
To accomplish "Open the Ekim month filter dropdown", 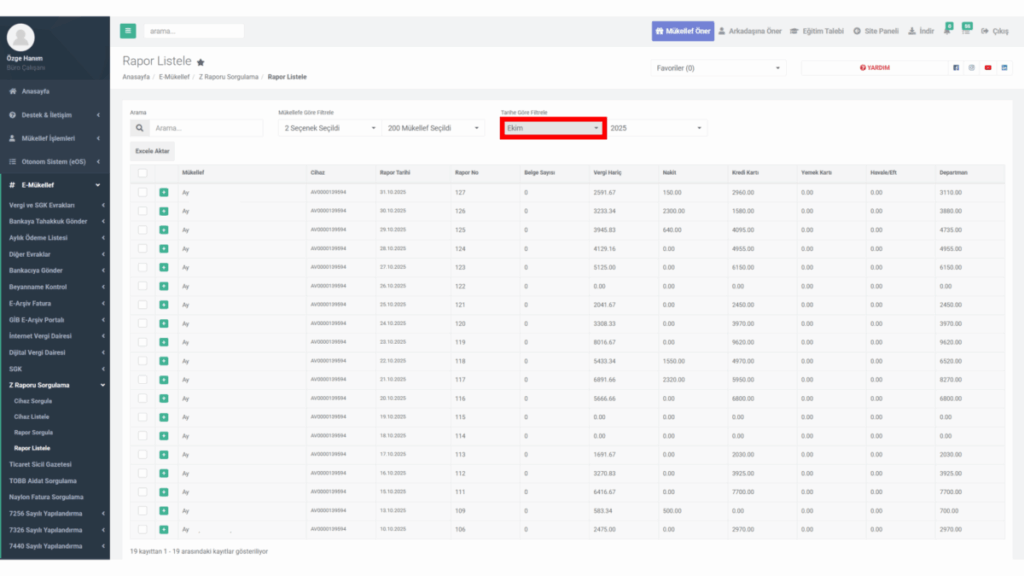I will 553,128.
